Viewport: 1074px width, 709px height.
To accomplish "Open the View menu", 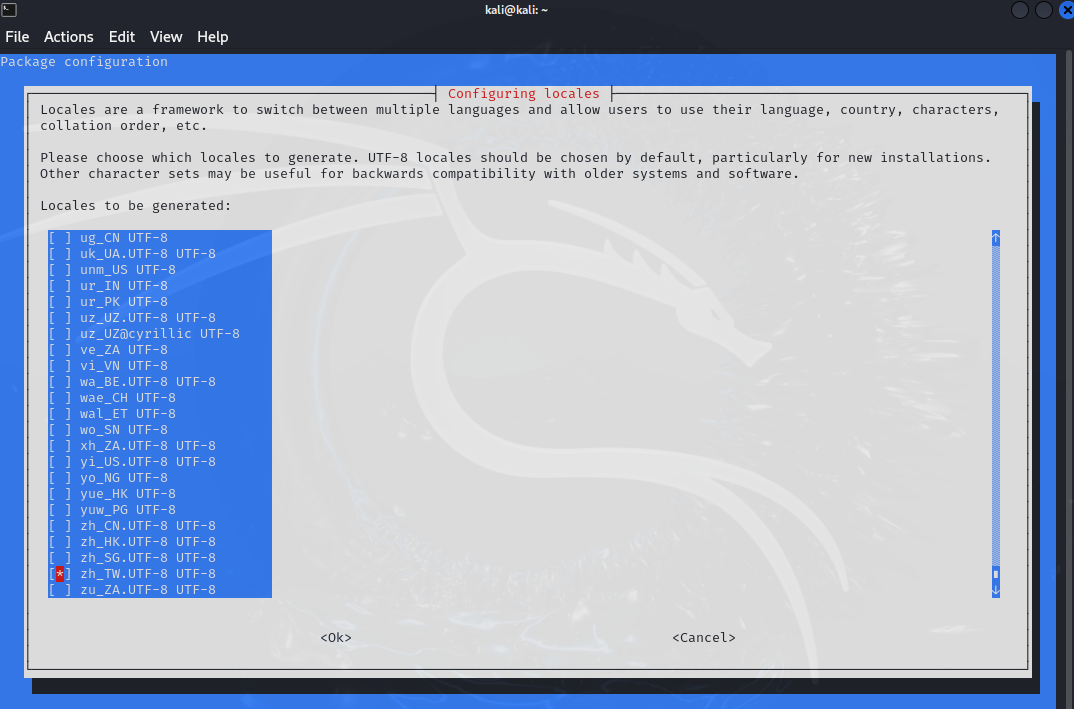I will (166, 37).
